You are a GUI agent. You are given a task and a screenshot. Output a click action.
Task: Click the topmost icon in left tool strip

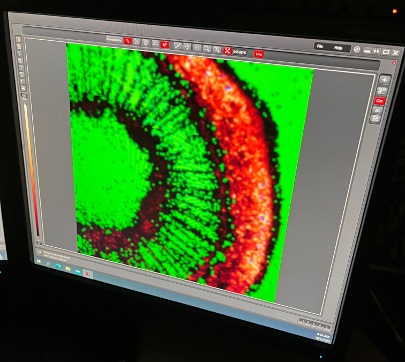(x=18, y=39)
